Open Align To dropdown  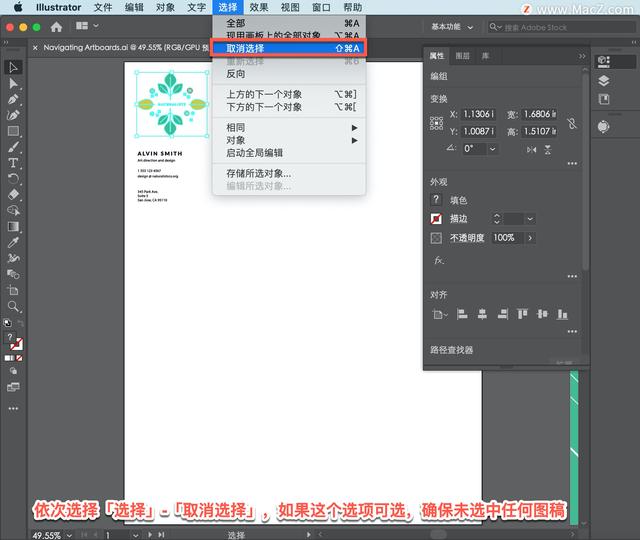[440, 314]
